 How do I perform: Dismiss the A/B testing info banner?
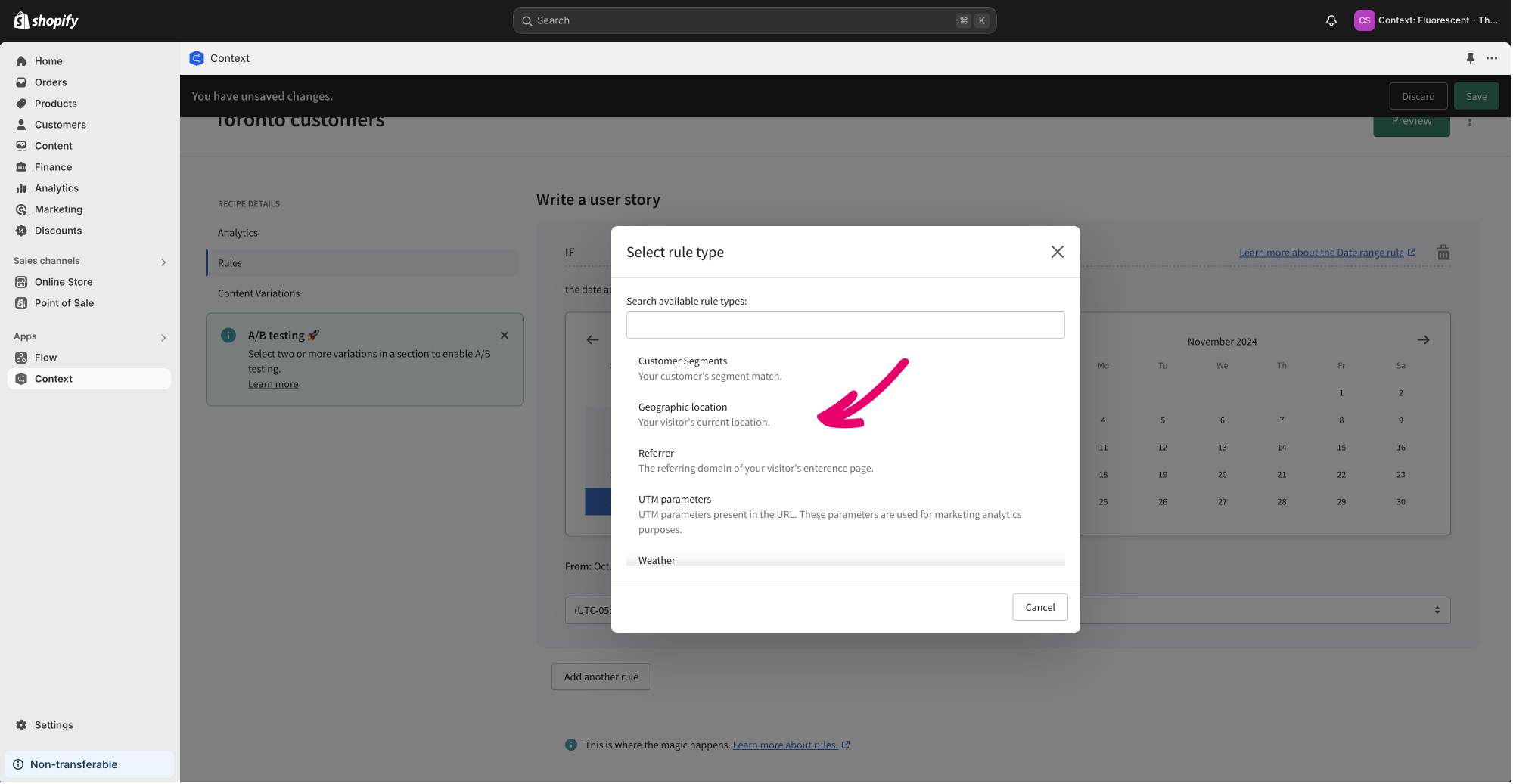point(505,336)
